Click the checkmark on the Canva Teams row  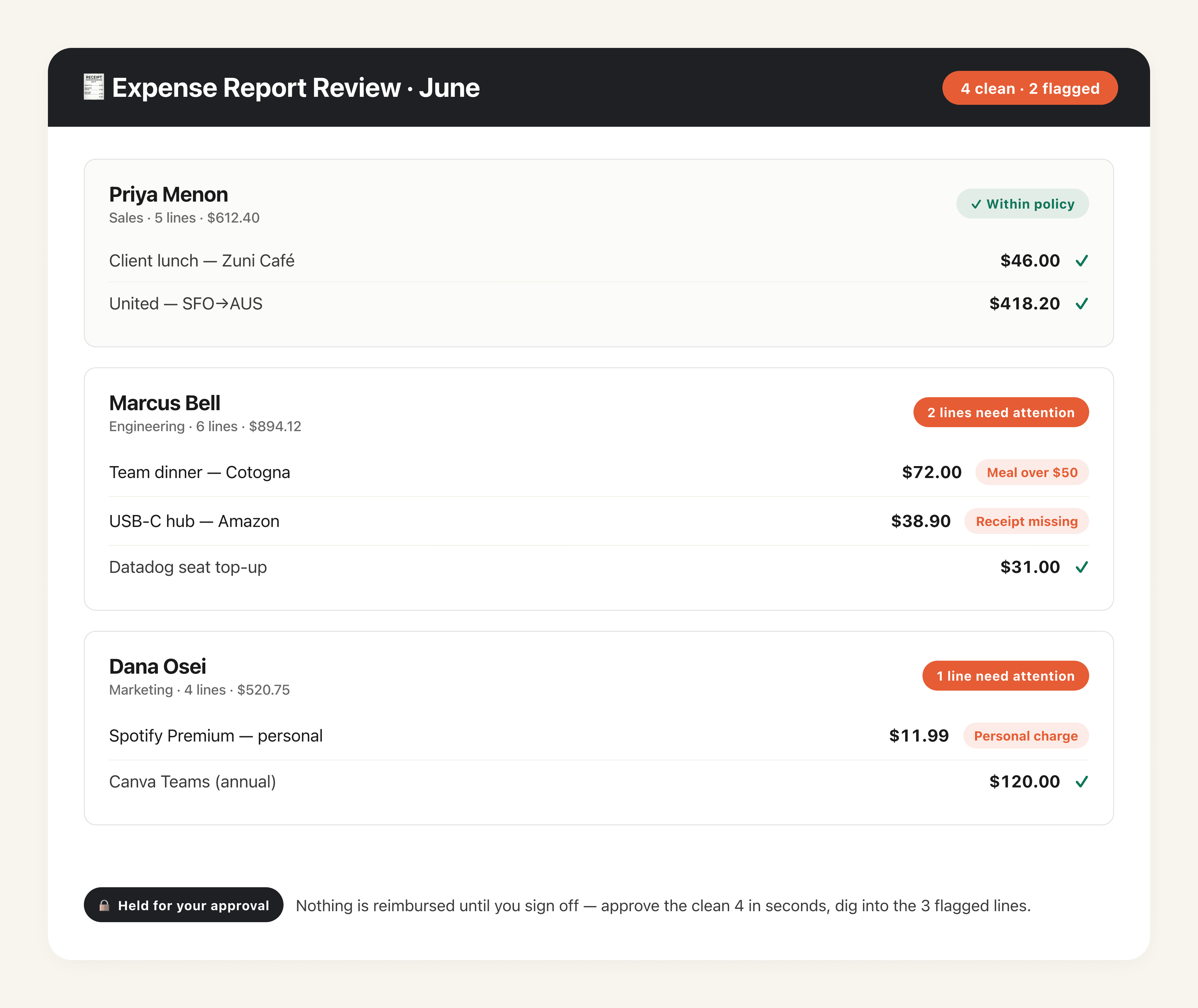coord(1082,781)
